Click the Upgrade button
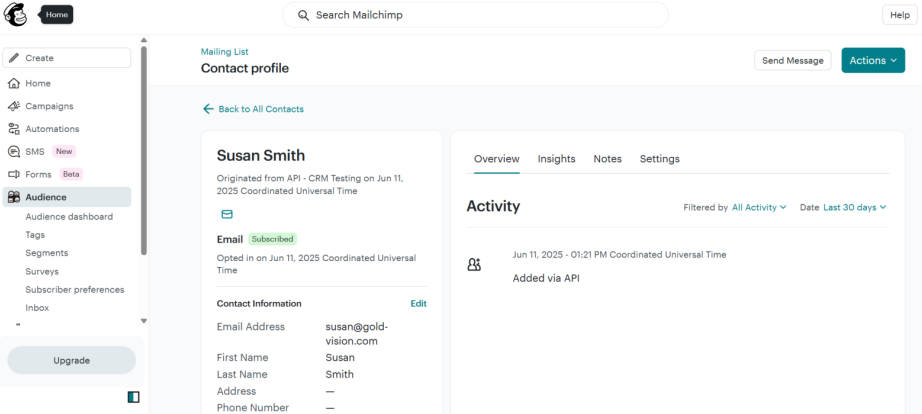This screenshot has height=414, width=922. [71, 360]
